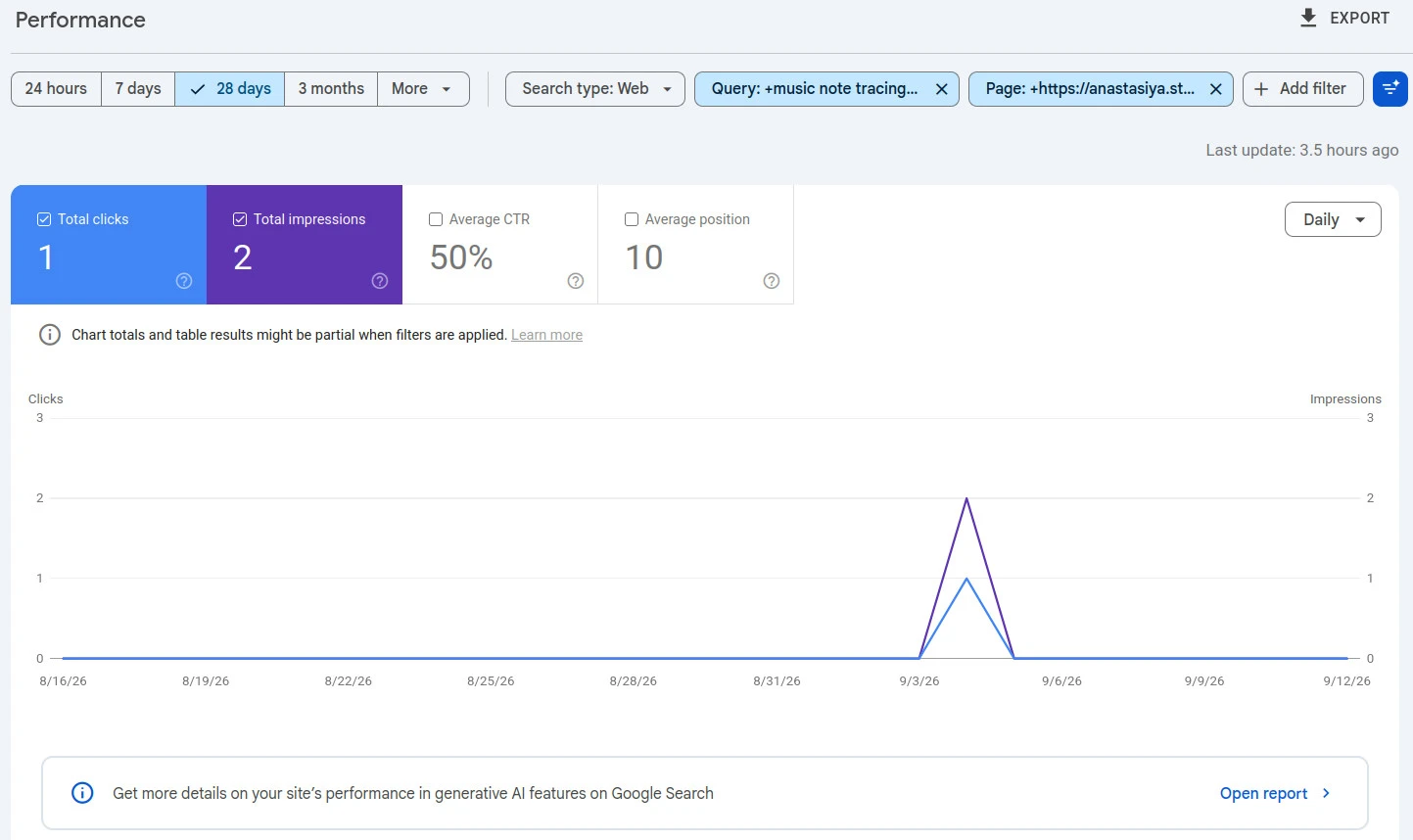The width and height of the screenshot is (1413, 840).
Task: Select the 7 days date range
Action: (x=138, y=89)
